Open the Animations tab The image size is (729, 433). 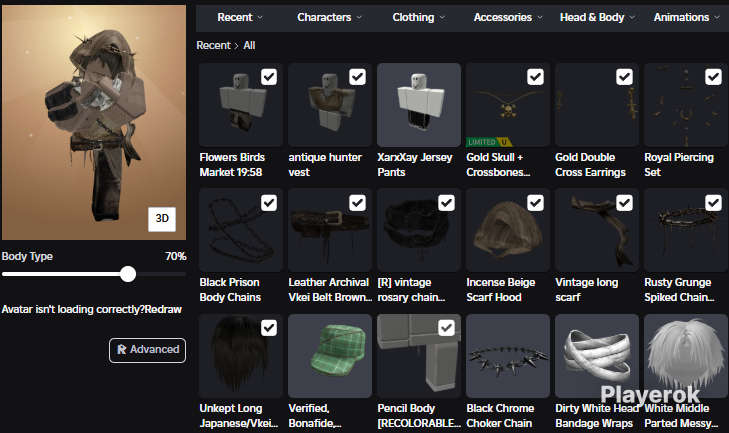point(682,17)
